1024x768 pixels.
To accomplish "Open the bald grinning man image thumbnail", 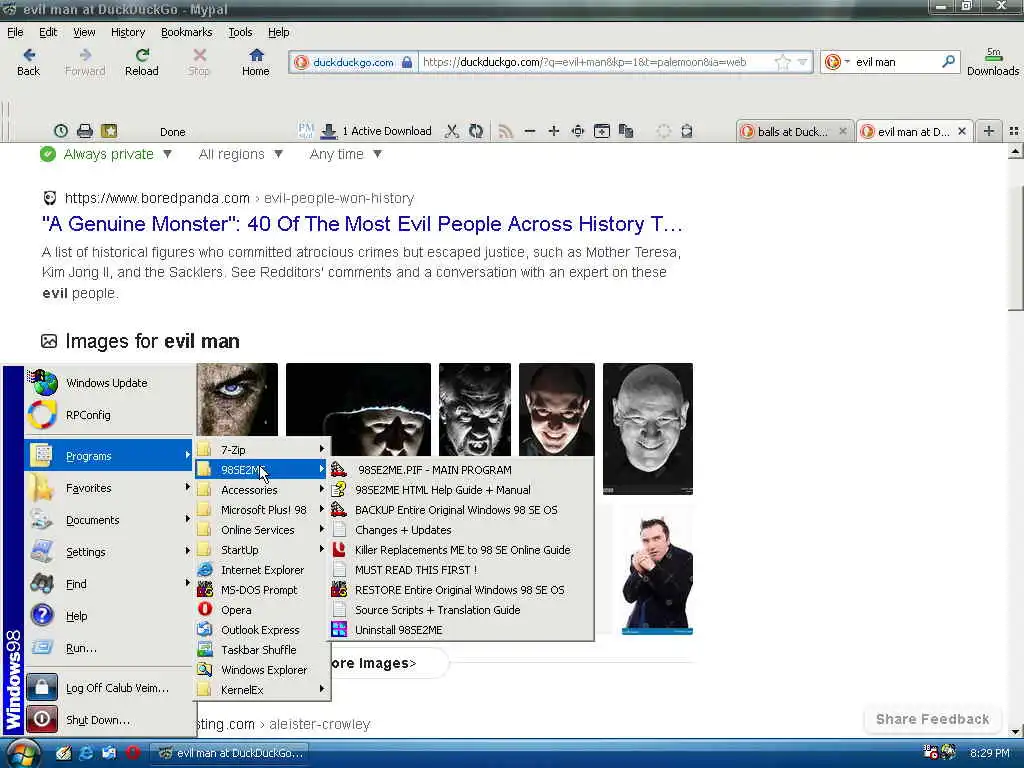I will 647,428.
